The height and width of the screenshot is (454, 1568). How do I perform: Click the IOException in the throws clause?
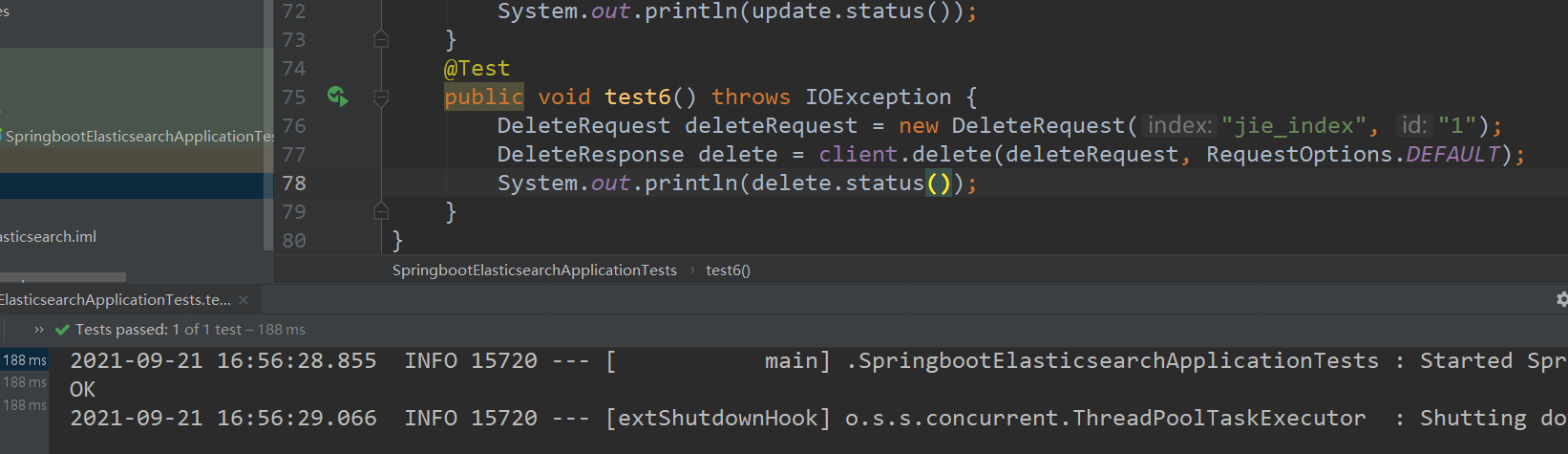tap(879, 97)
